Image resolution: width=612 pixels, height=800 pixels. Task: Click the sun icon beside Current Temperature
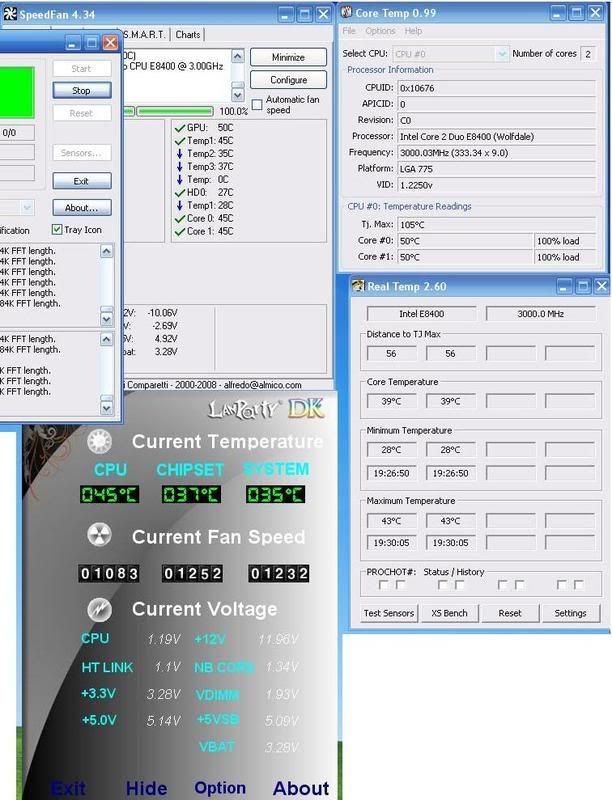[99, 441]
